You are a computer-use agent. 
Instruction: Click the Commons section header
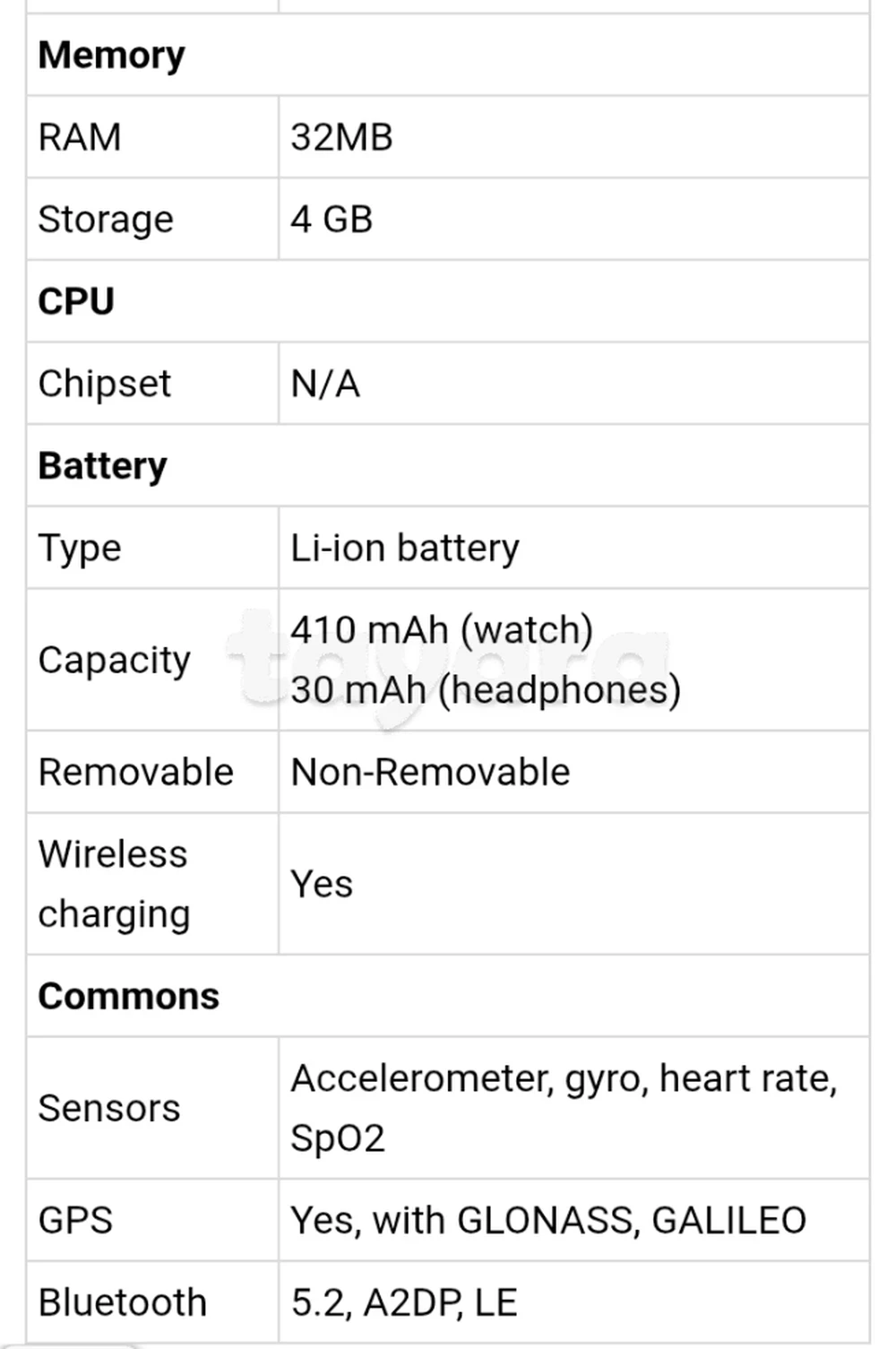[x=128, y=997]
